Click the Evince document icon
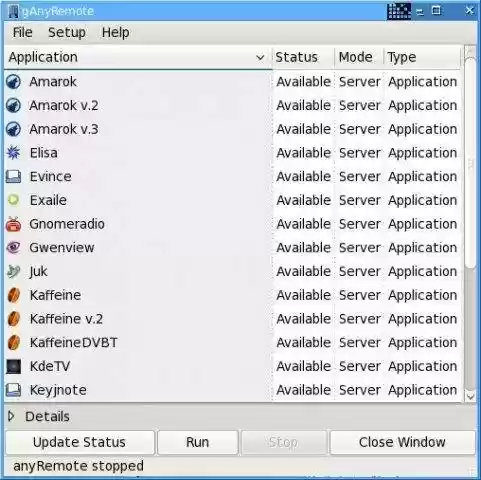The height and width of the screenshot is (480, 481). [13, 176]
